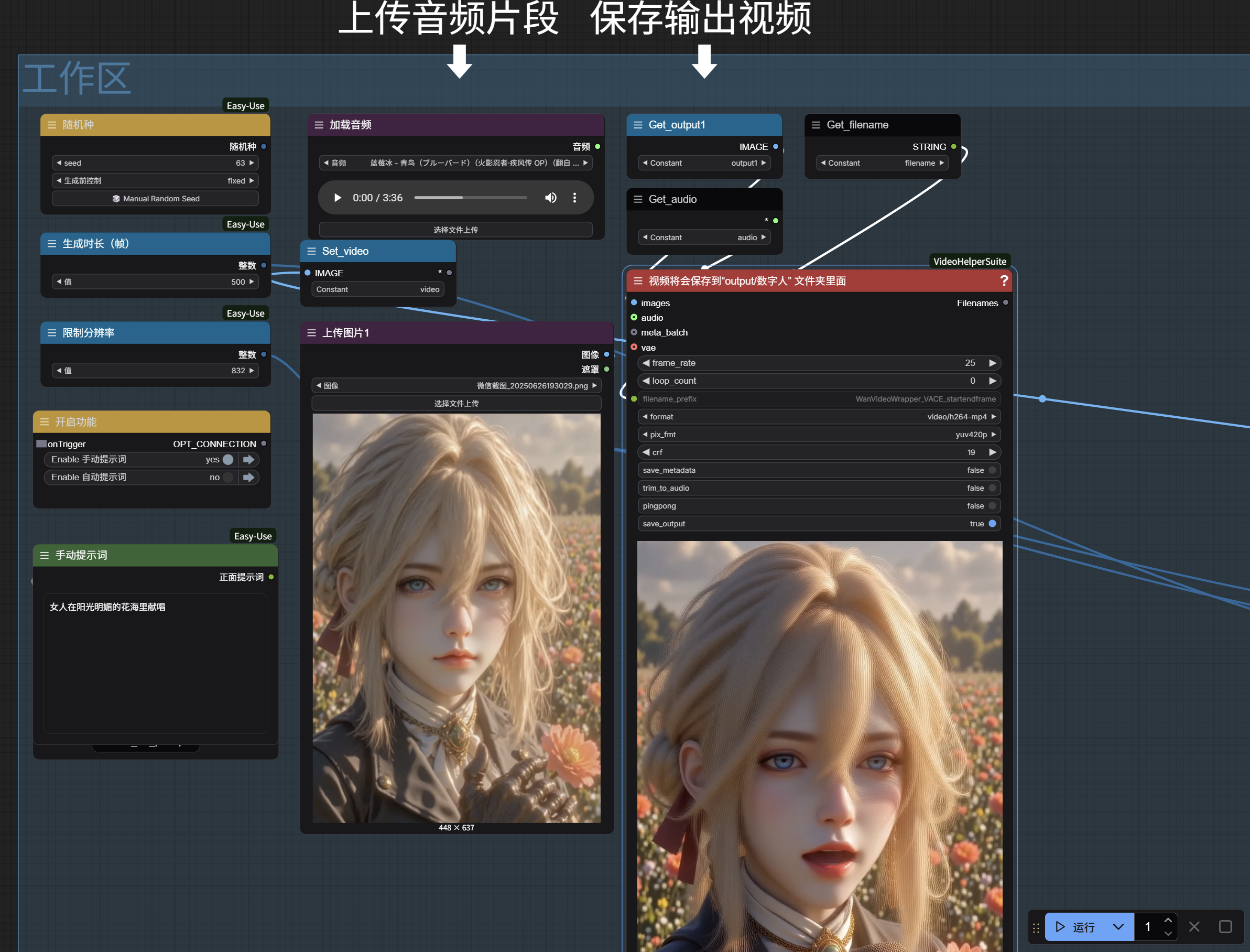Click 选择文件上传 under the audio player
Screen dimensions: 1250x952
tap(455, 230)
